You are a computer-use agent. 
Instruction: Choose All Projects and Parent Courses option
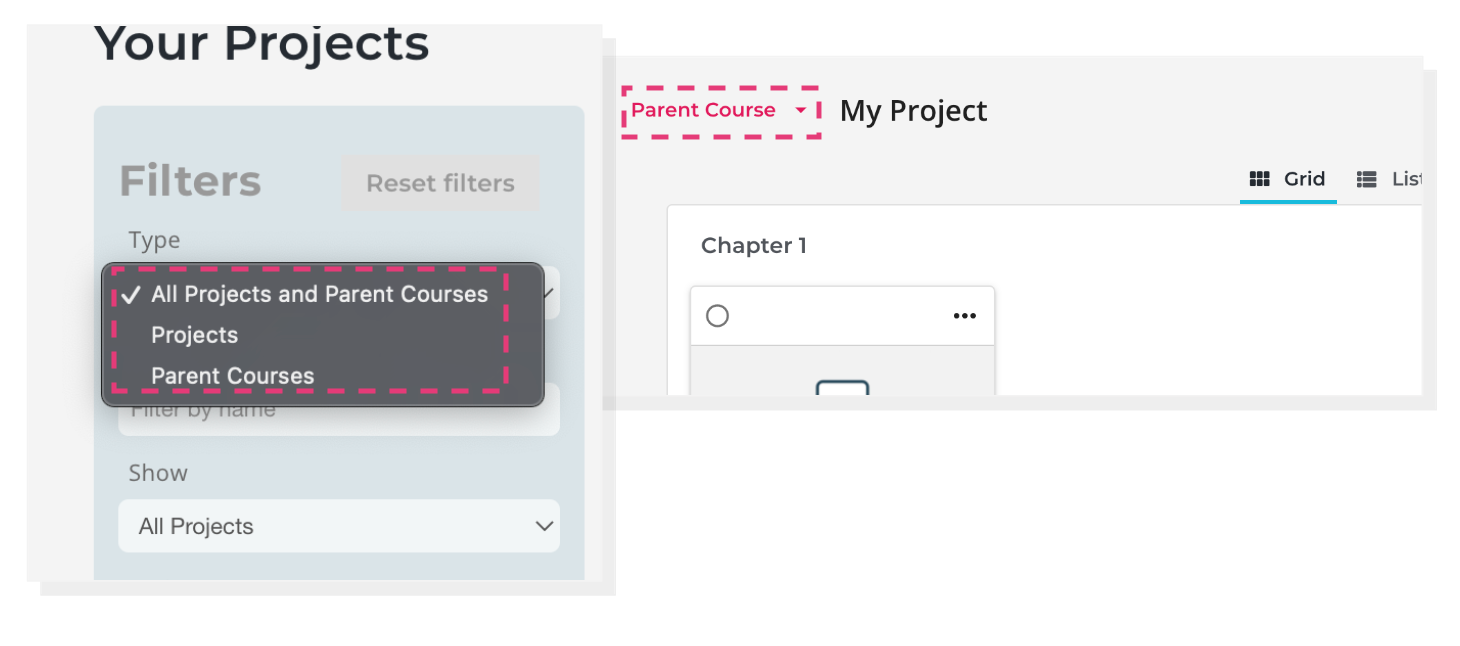click(320, 294)
